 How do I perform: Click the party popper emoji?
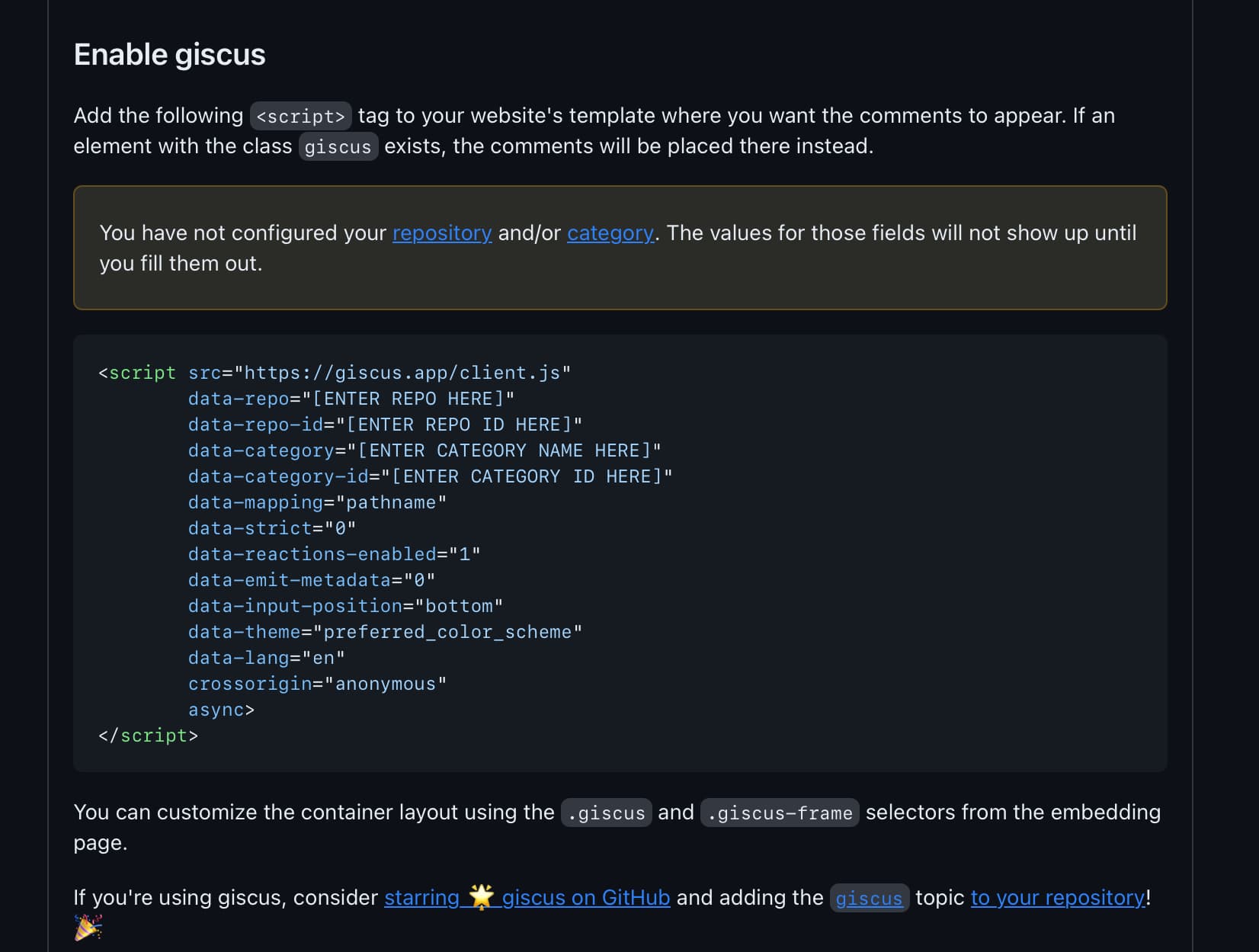[88, 927]
